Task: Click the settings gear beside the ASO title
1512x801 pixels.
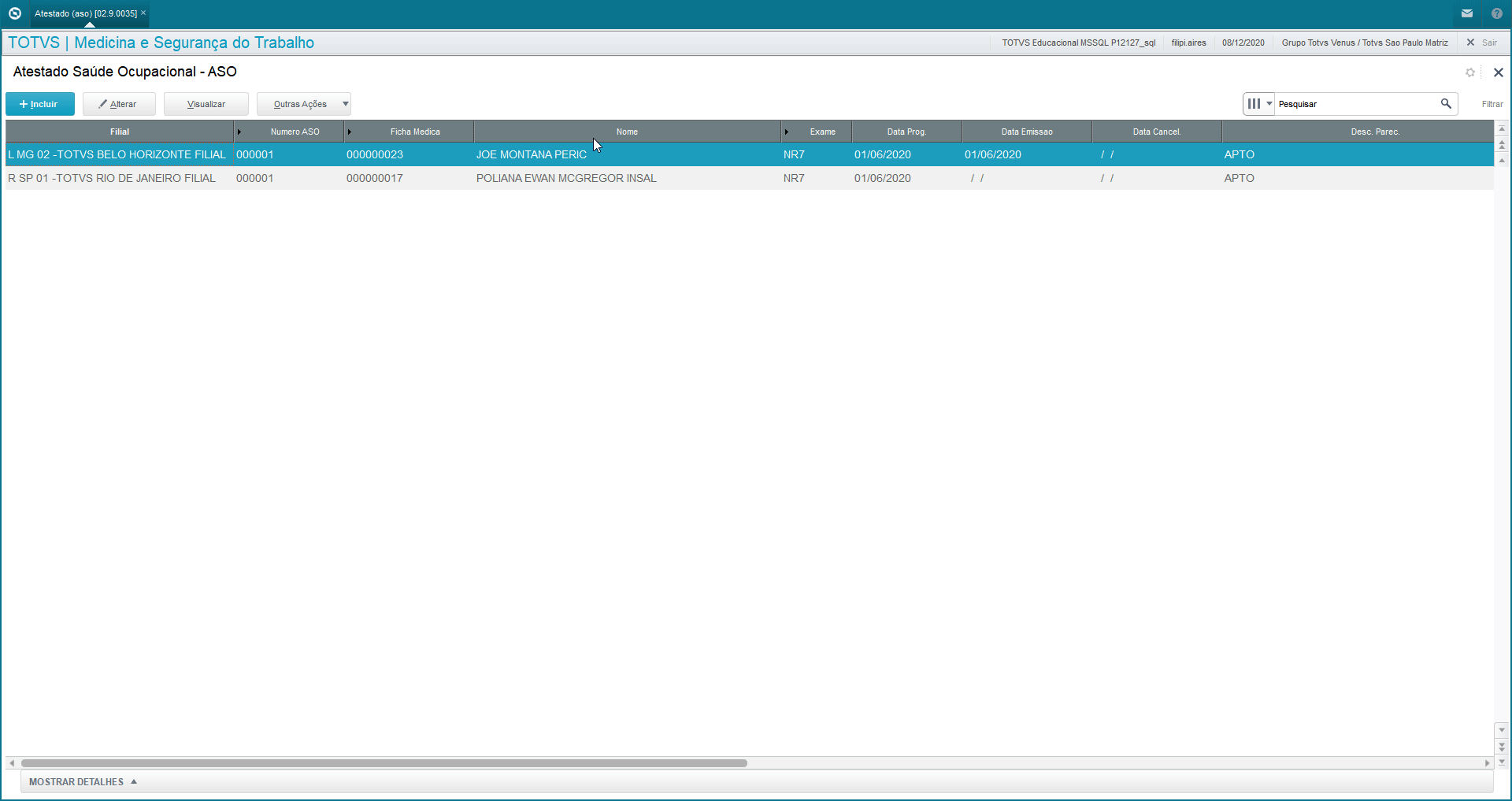Action: pyautogui.click(x=1470, y=72)
